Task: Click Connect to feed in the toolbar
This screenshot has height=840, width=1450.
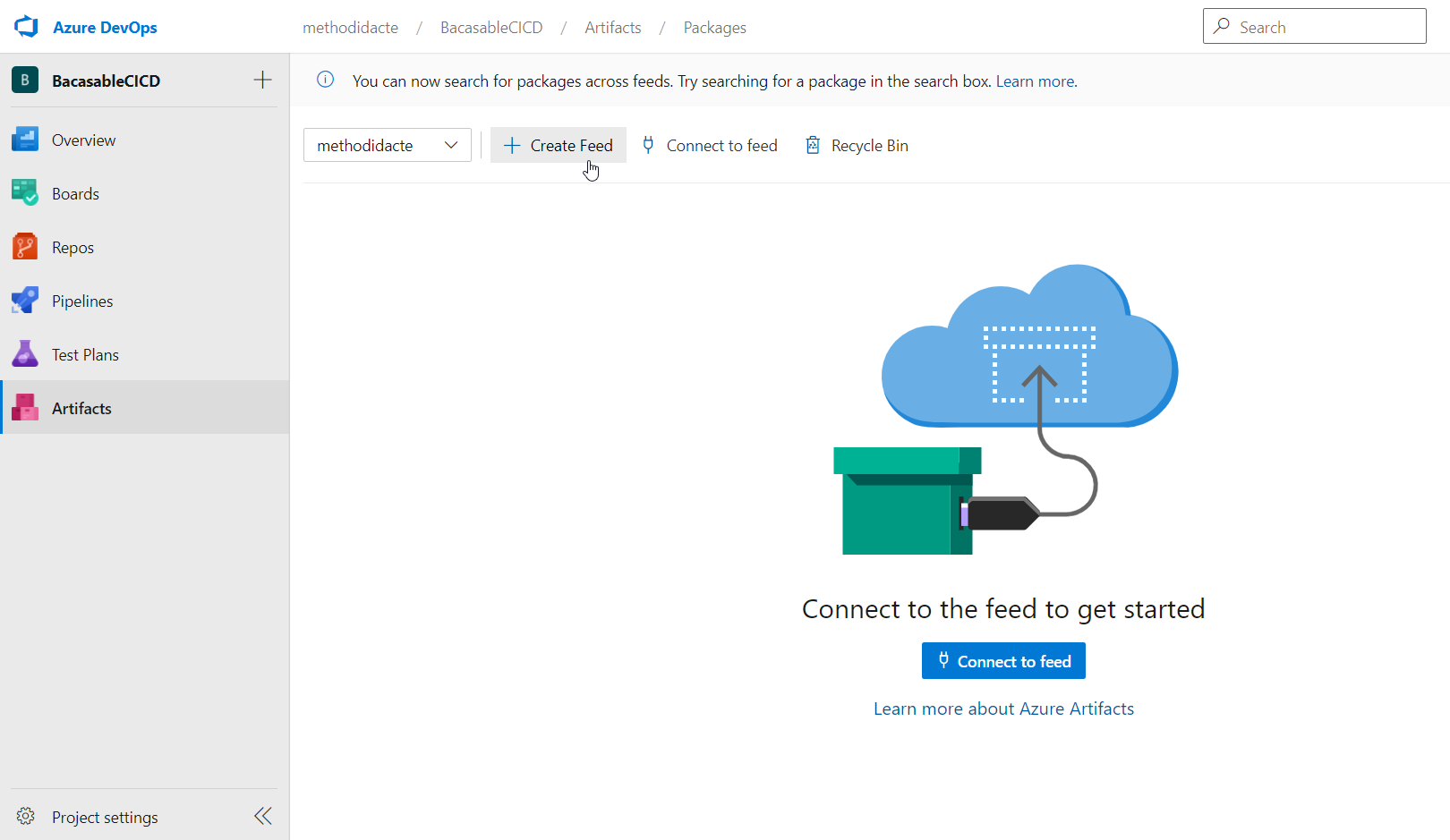Action: tap(710, 145)
